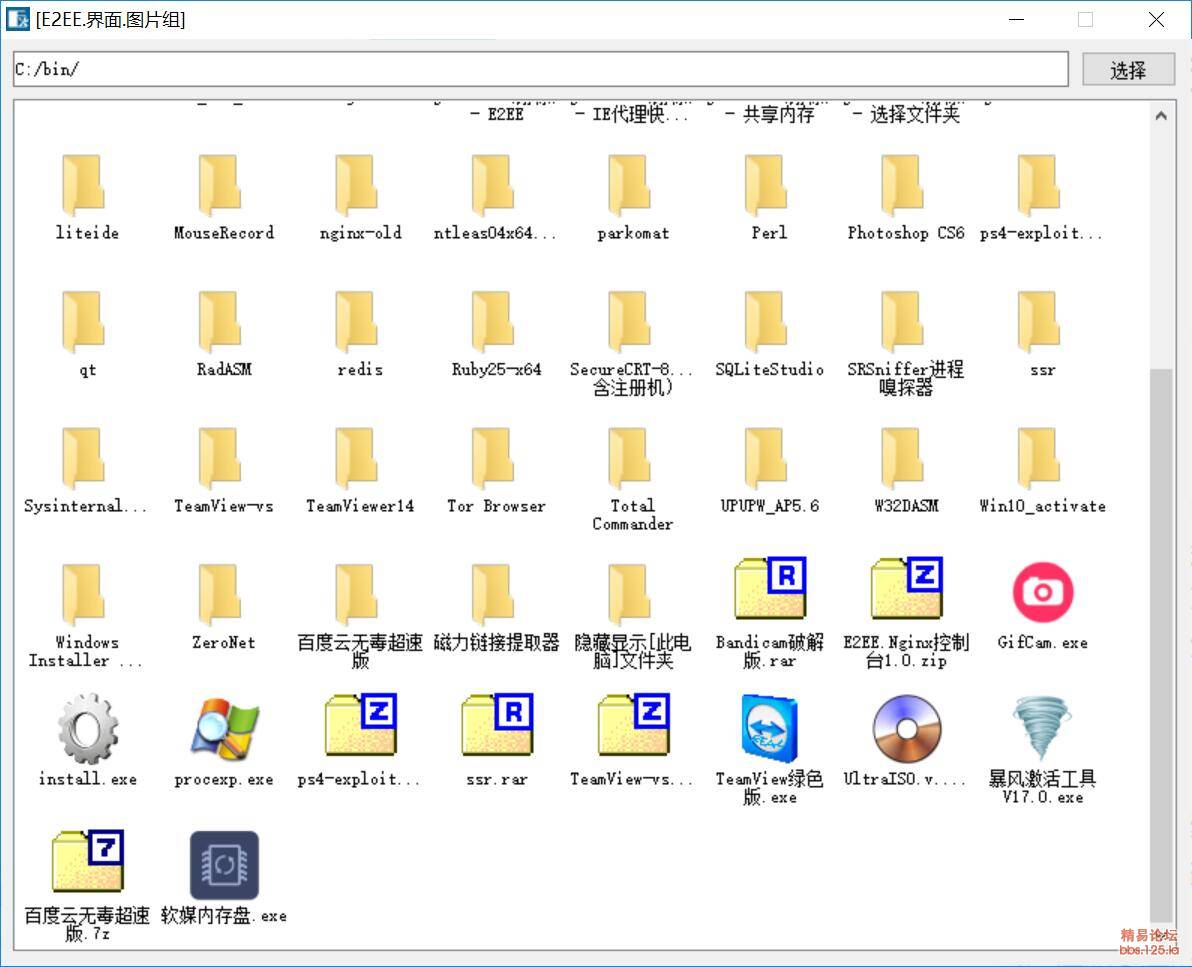Viewport: 1192px width, 967px height.
Task: Click the C:/bin/ path input field
Action: click(541, 69)
